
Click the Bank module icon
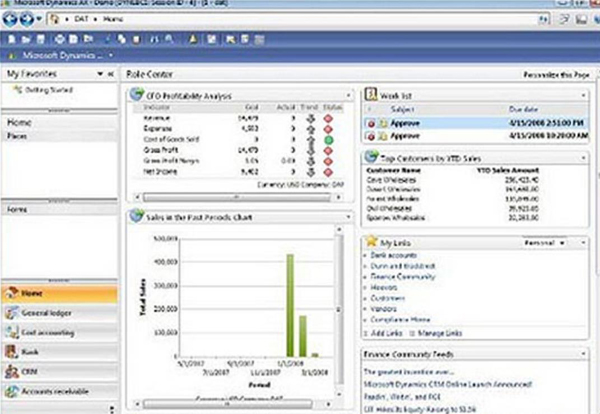pos(11,352)
